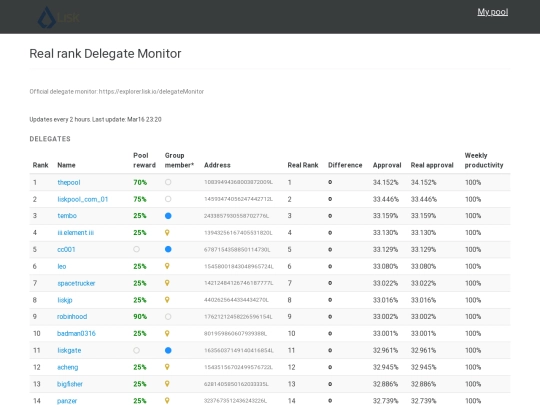Viewport: 540px width, 405px height.
Task: Click the Weekly productivity column header
Action: [484, 160]
